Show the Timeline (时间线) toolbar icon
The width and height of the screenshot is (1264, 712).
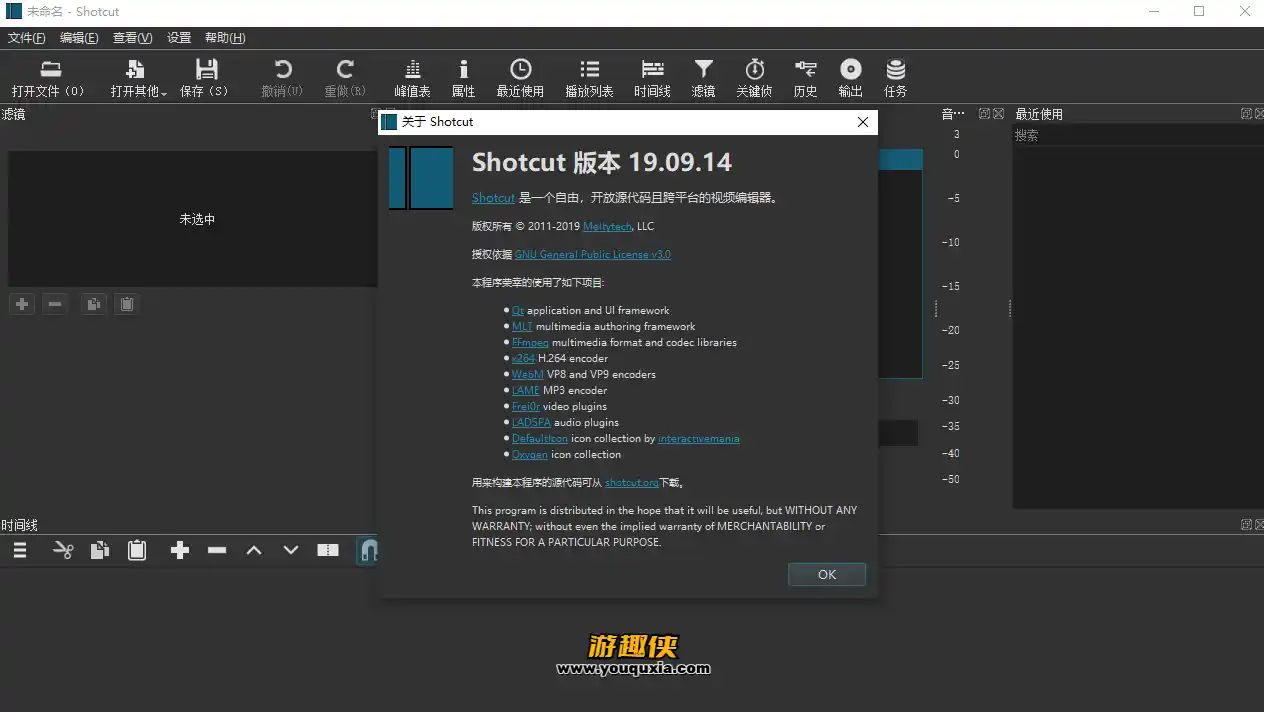coord(653,69)
